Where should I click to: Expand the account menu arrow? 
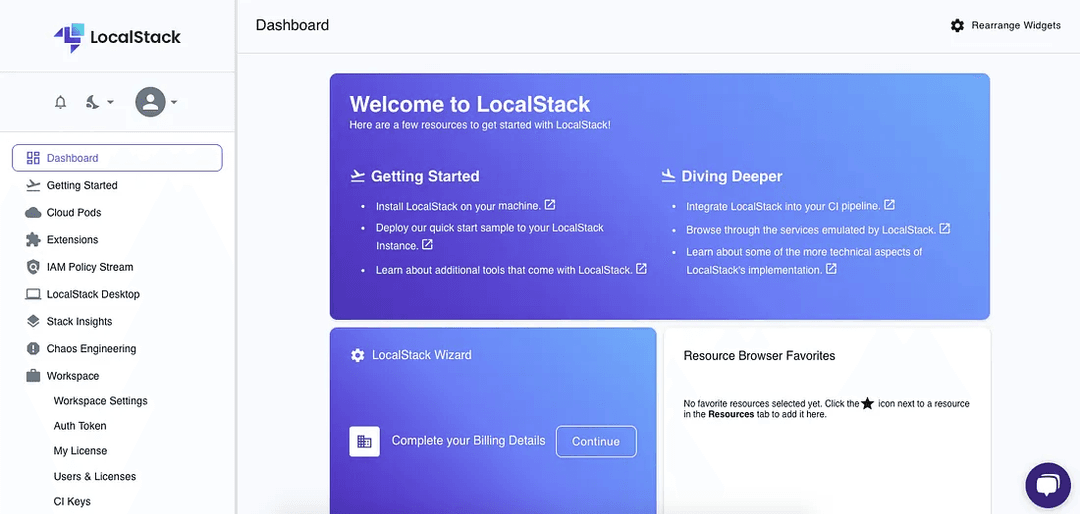[x=174, y=102]
